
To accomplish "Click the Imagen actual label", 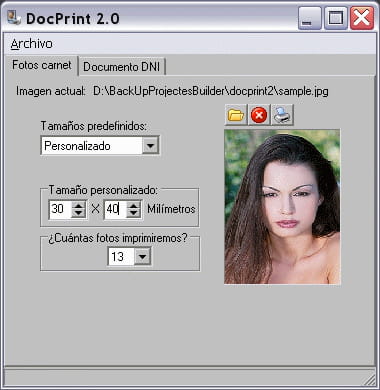I will pyautogui.click(x=51, y=91).
